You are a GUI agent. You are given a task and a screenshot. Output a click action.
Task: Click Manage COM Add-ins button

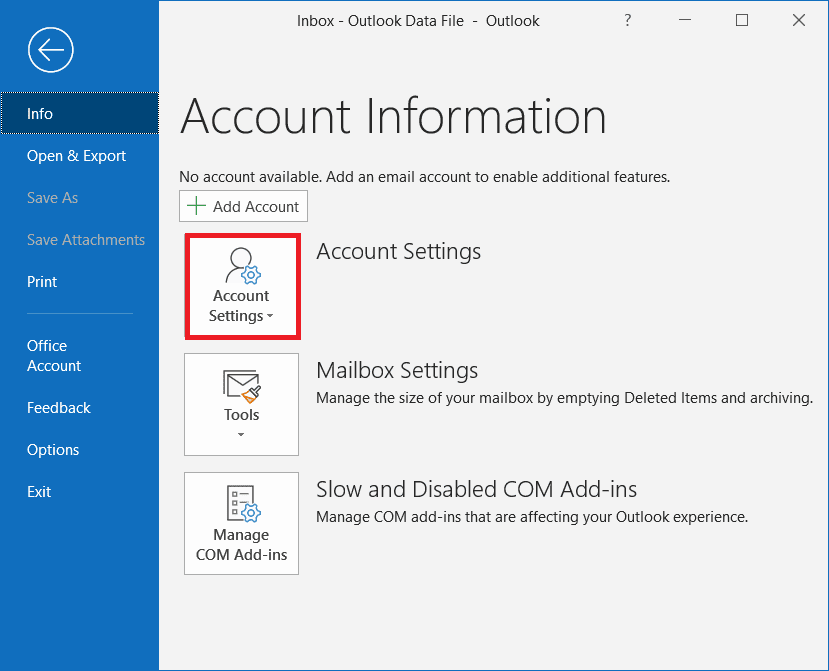pos(242,523)
